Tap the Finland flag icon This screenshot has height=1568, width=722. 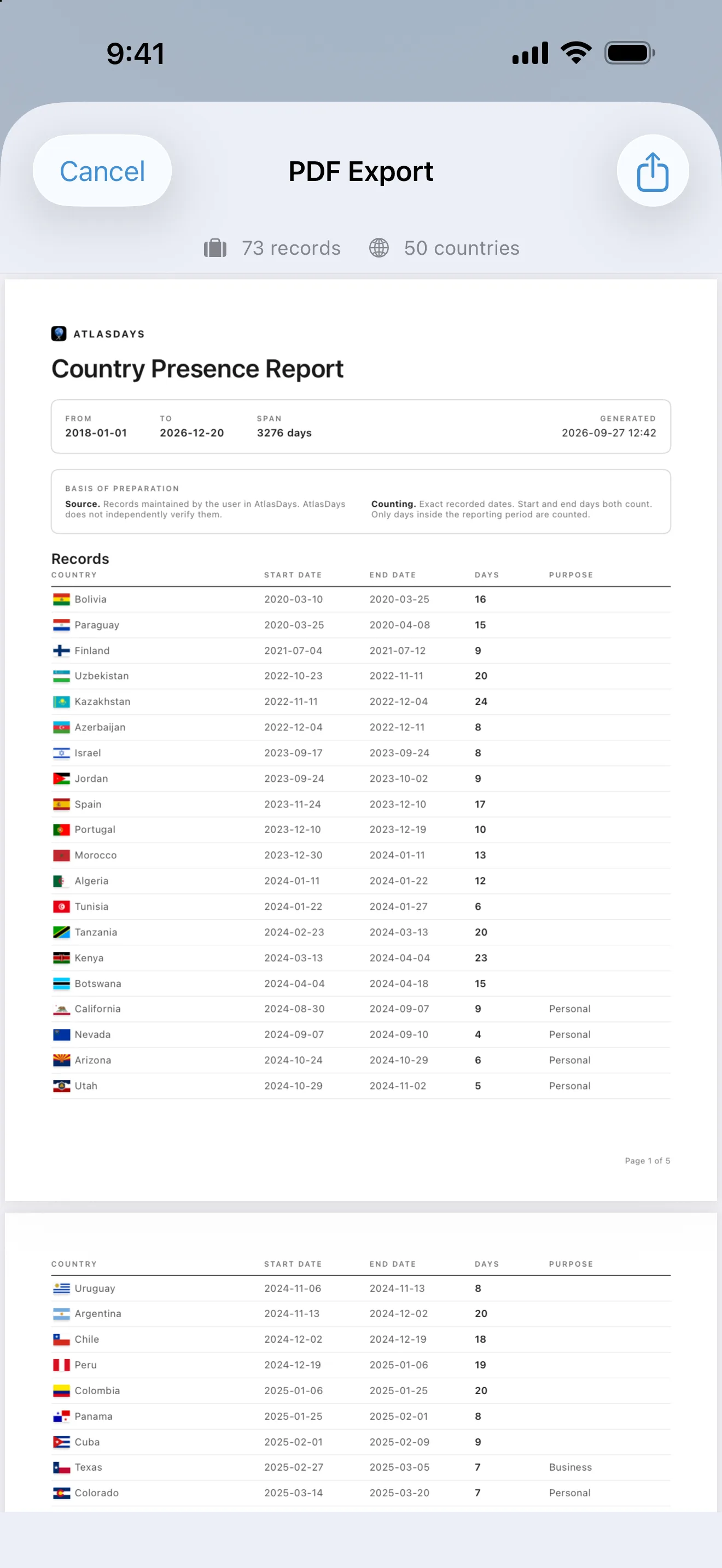[x=61, y=651]
